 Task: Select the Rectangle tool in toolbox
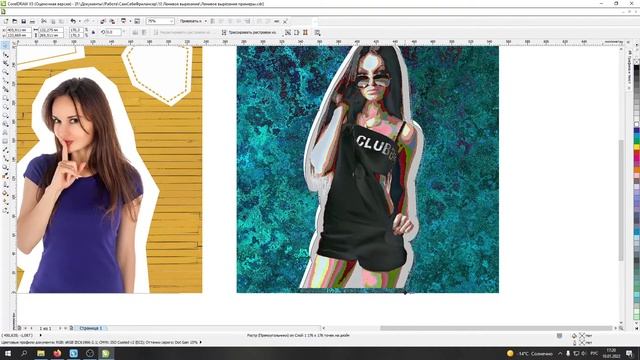point(5,98)
